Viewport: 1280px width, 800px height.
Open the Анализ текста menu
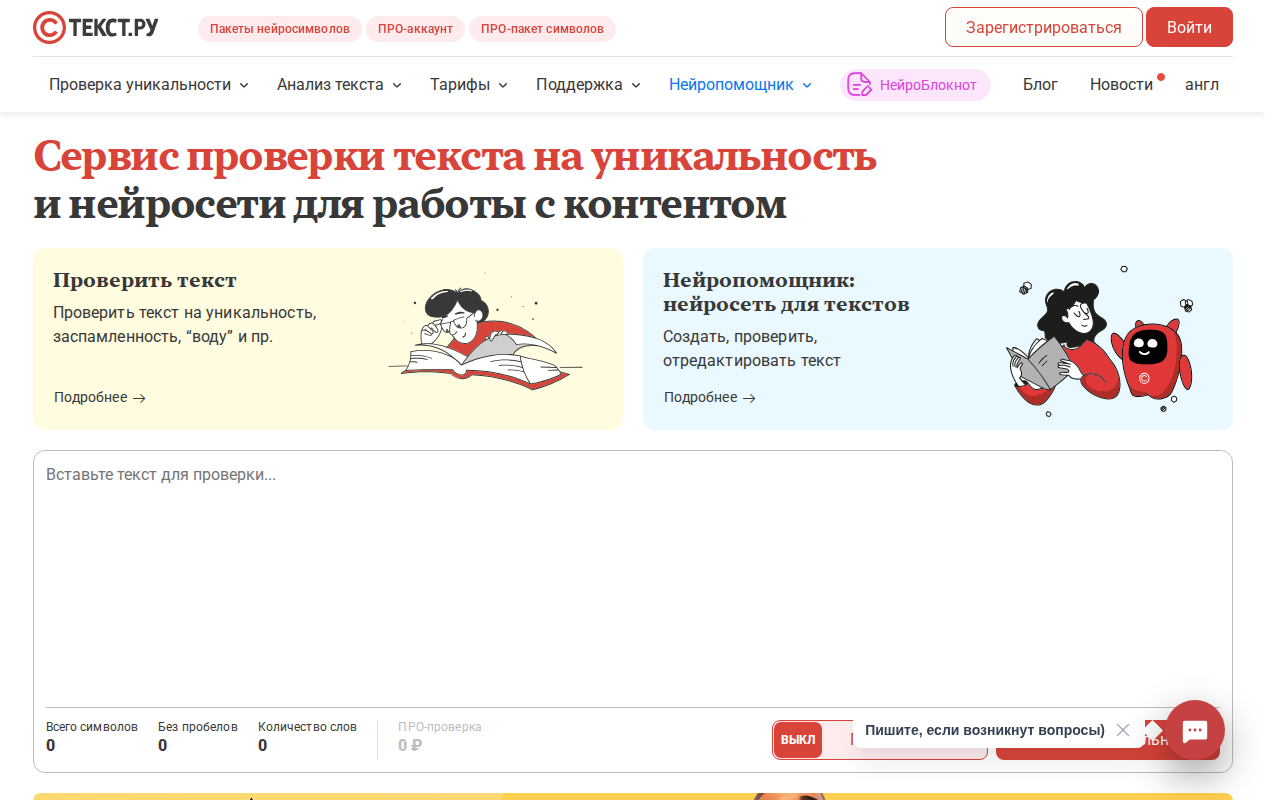click(x=340, y=85)
